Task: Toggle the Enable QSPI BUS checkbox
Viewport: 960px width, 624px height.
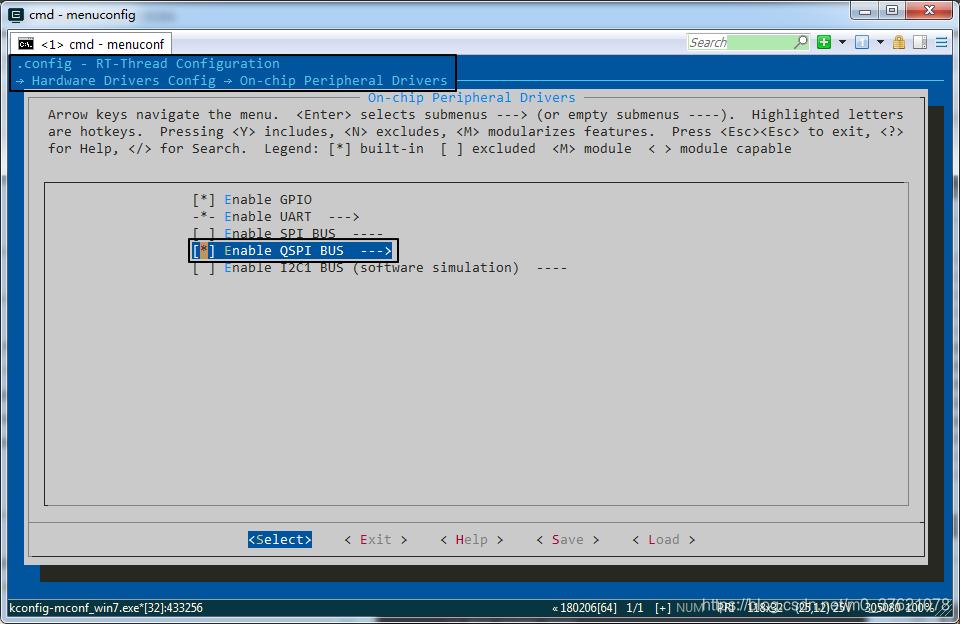Action: point(204,250)
